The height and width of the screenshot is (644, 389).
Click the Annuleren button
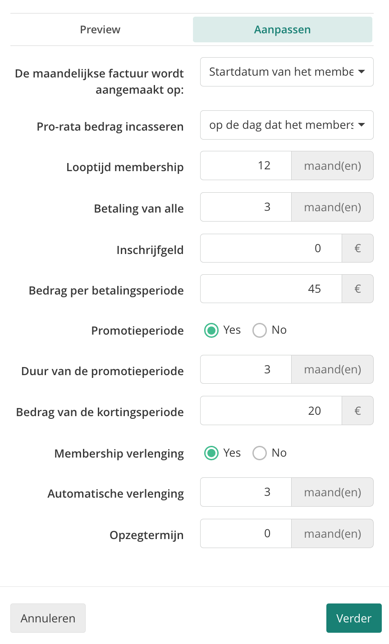48,618
